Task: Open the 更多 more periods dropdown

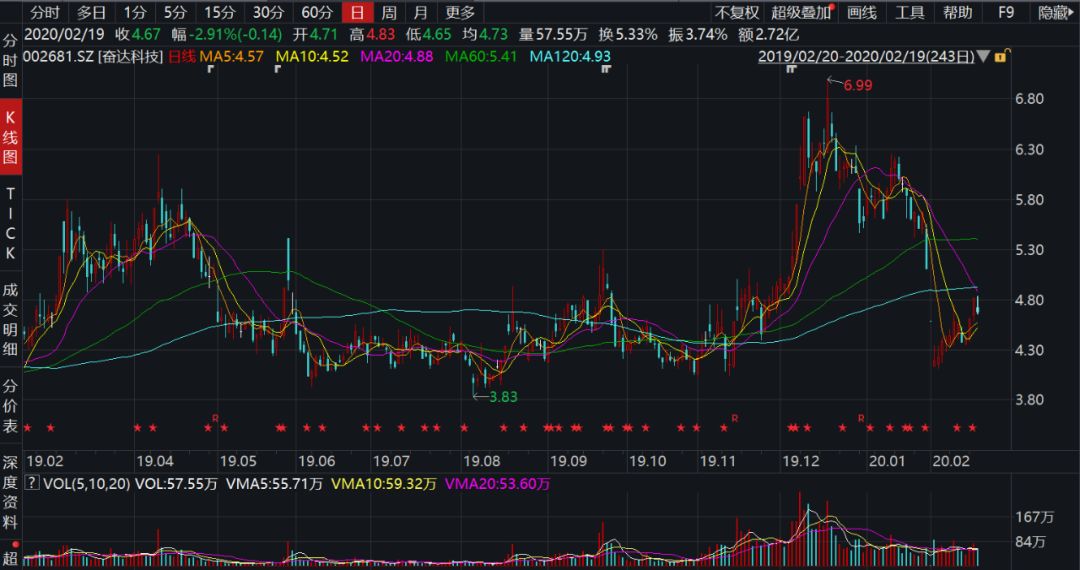Action: coord(460,13)
